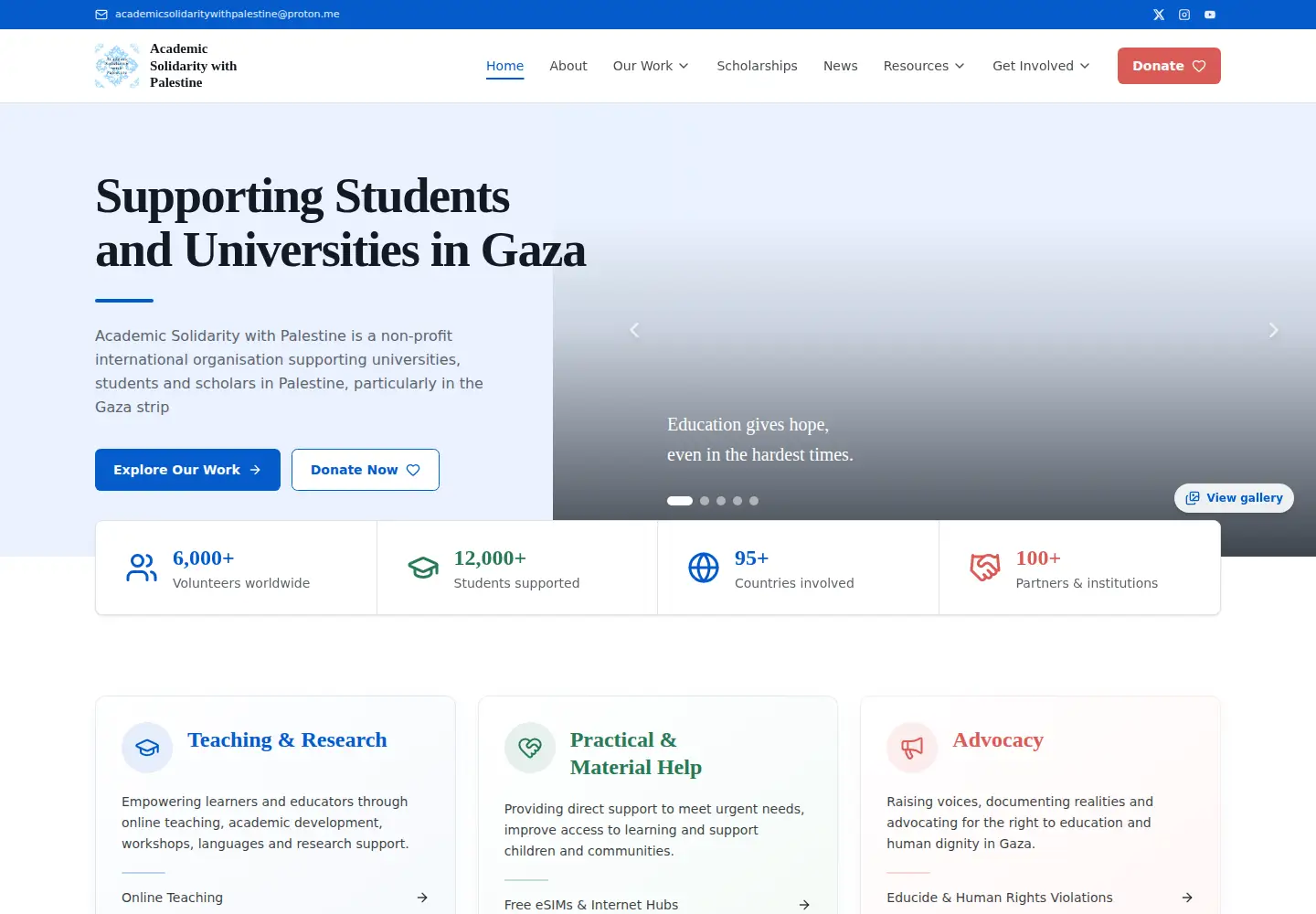Click the Academic Solidarity with Palestine logo
The height and width of the screenshot is (914, 1316).
pos(117,66)
